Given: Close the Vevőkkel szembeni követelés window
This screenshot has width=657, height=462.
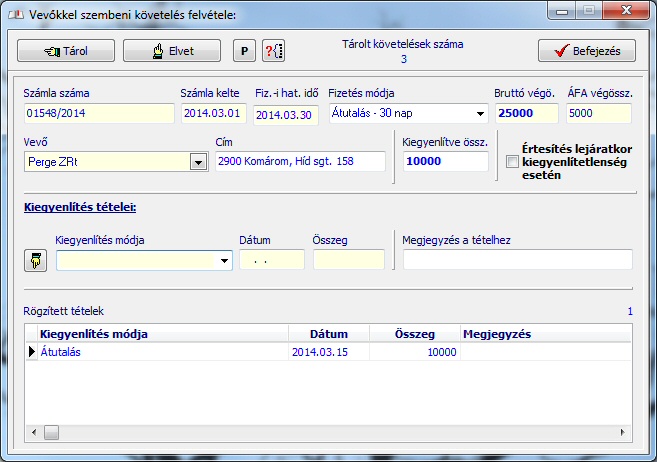Looking at the screenshot, I should [626, 10].
